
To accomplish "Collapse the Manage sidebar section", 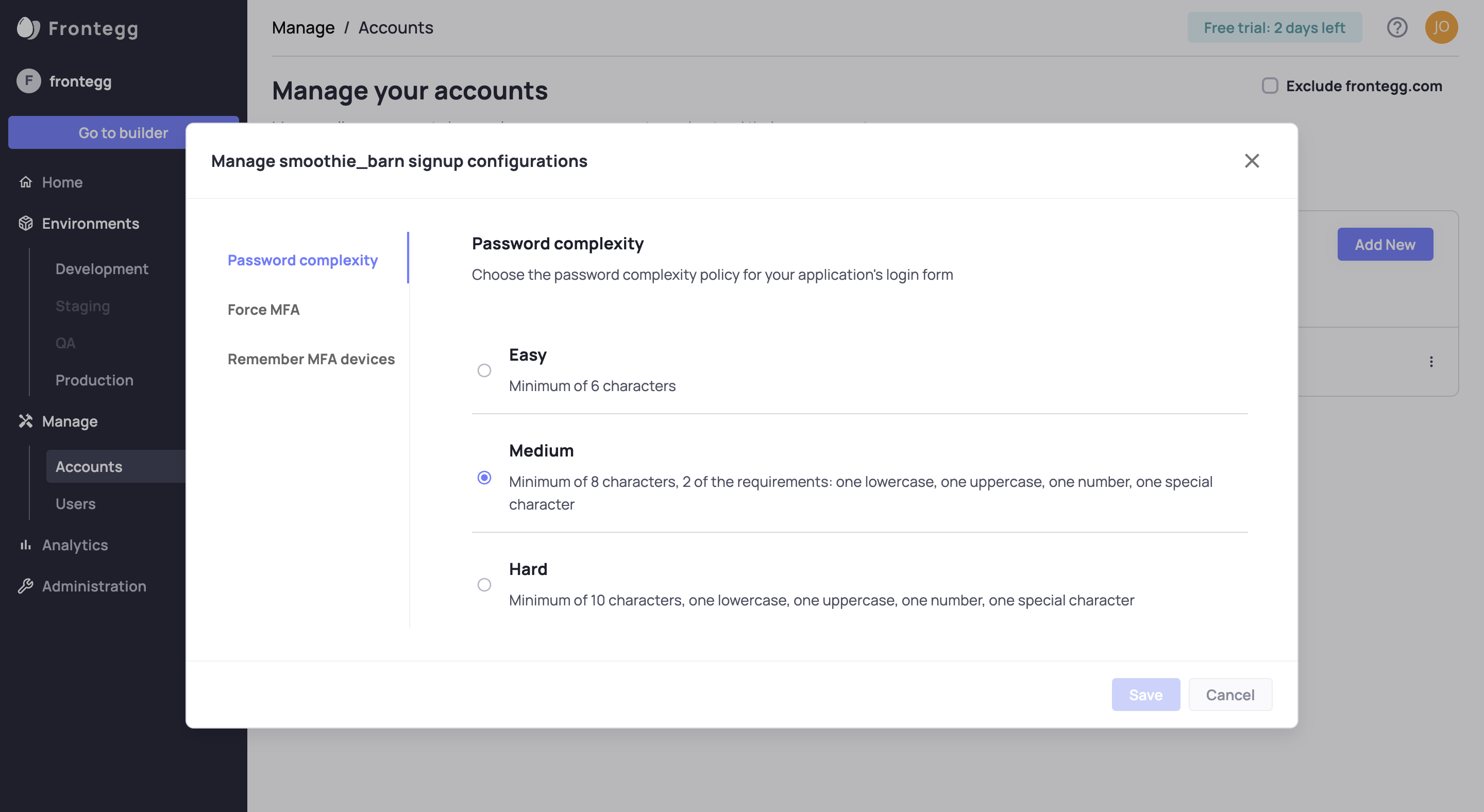I will click(69, 421).
